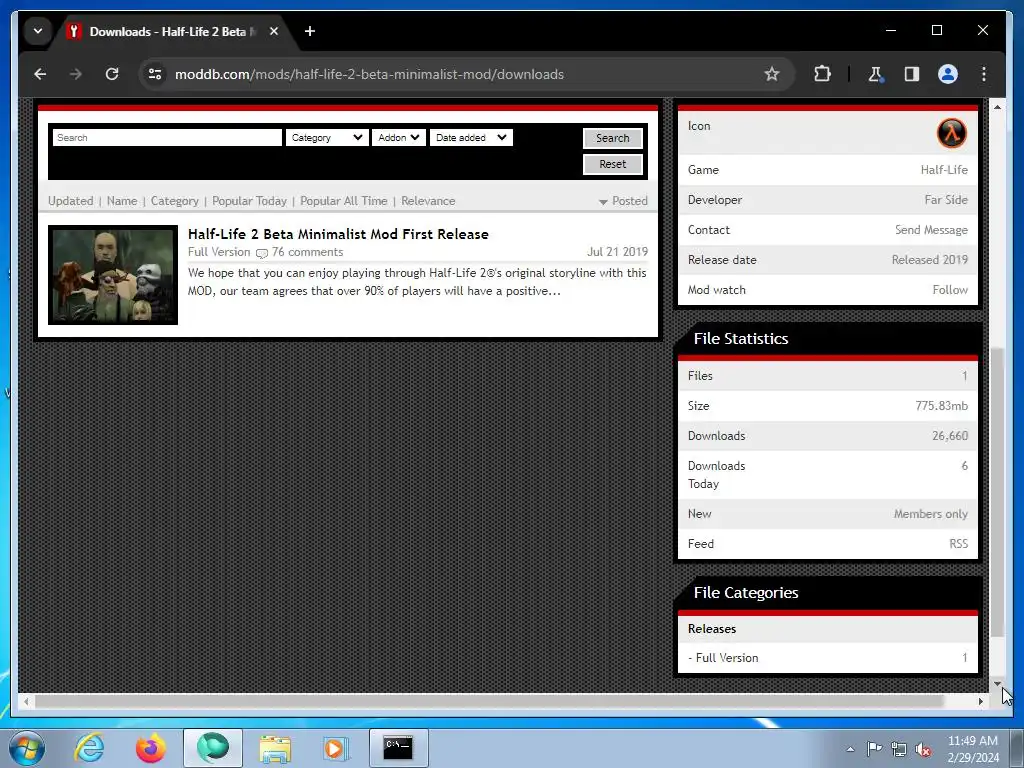
Task: Open the Far Side developer link
Action: point(946,200)
